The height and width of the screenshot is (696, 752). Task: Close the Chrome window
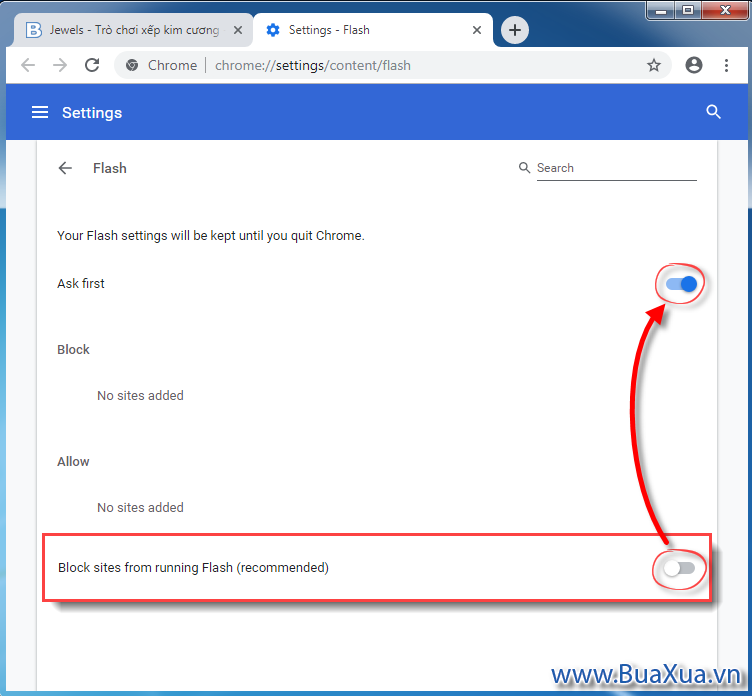tap(725, 10)
